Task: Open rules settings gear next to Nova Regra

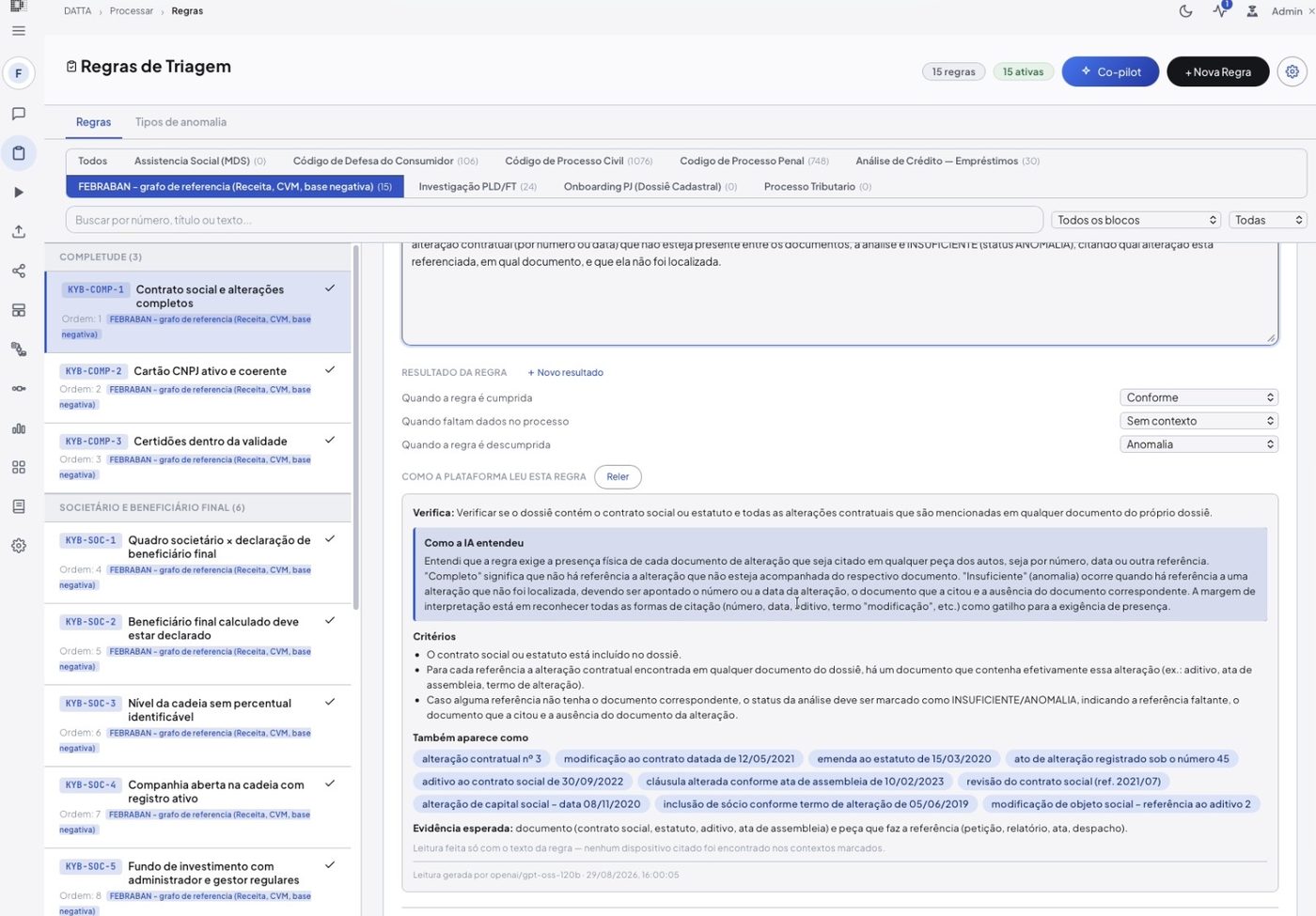Action: tap(1292, 71)
